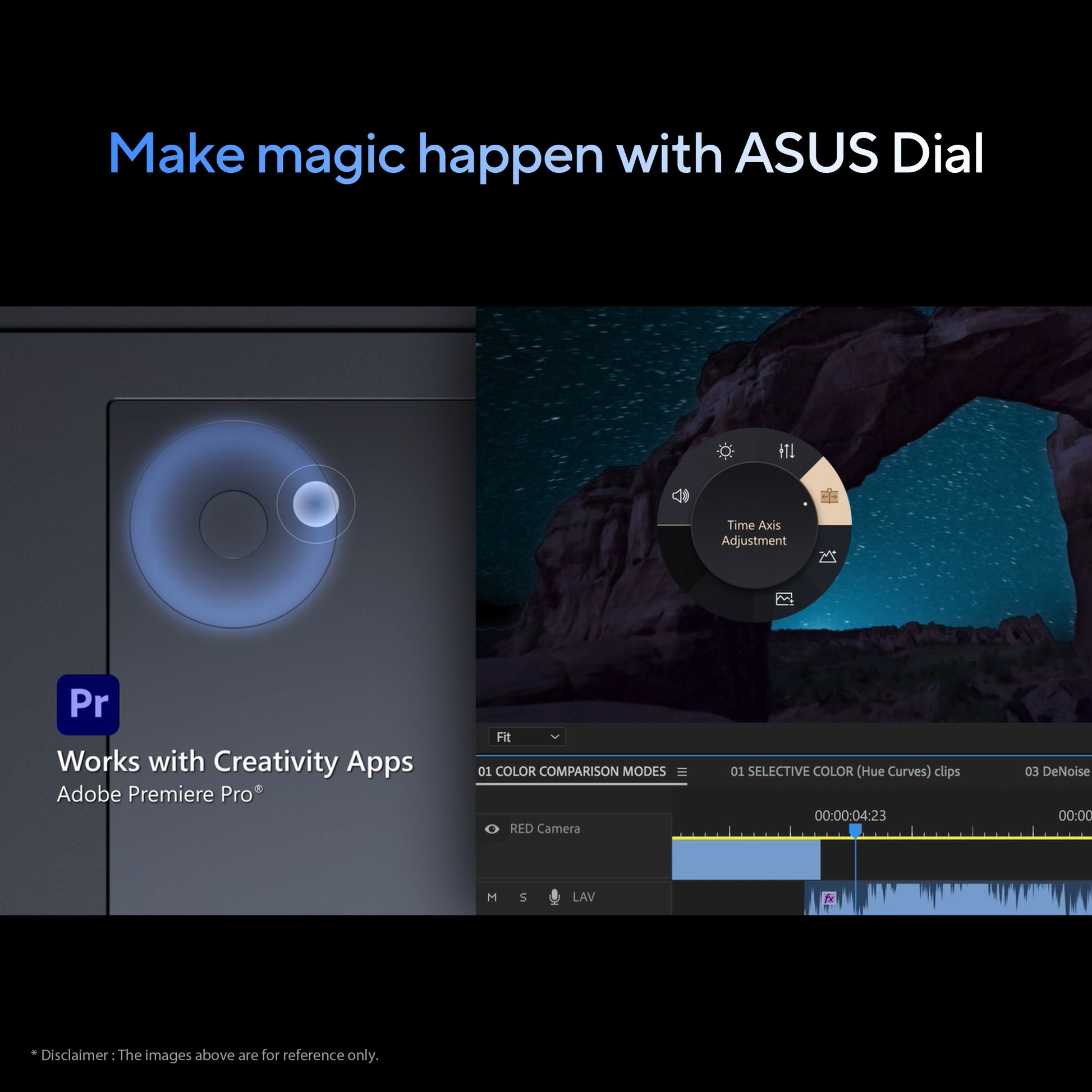Click the Time Axis Adjustment center label
The height and width of the screenshot is (1092, 1092).
[x=754, y=533]
